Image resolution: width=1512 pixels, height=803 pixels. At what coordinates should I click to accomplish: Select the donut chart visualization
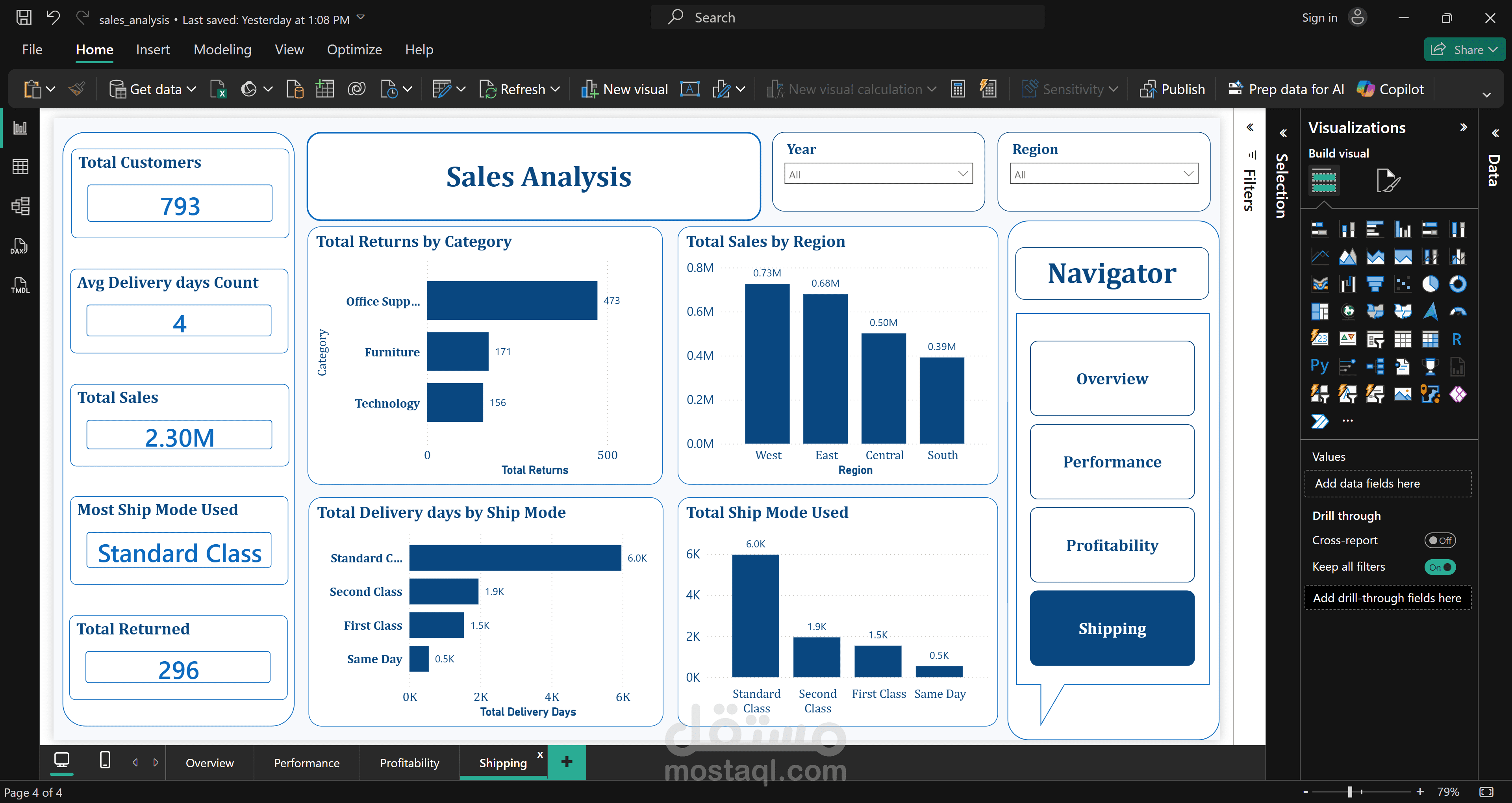[1457, 284]
